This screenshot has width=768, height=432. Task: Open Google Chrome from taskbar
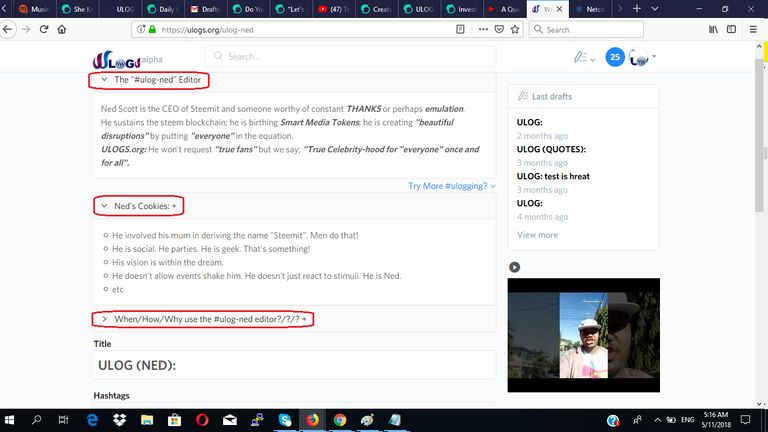[340, 420]
